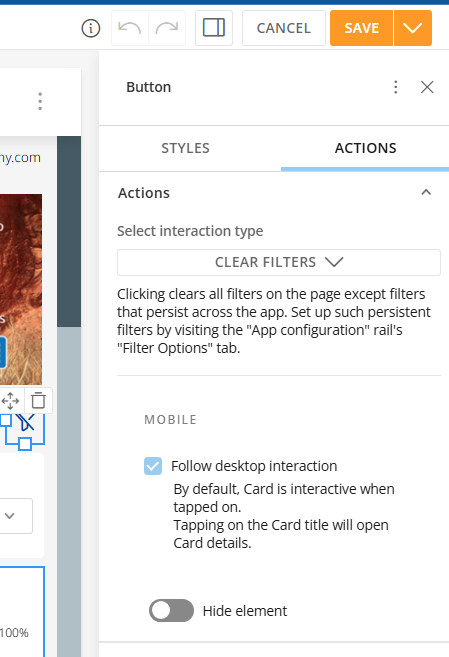Open the Clear Filters interaction dropdown

pos(279,262)
